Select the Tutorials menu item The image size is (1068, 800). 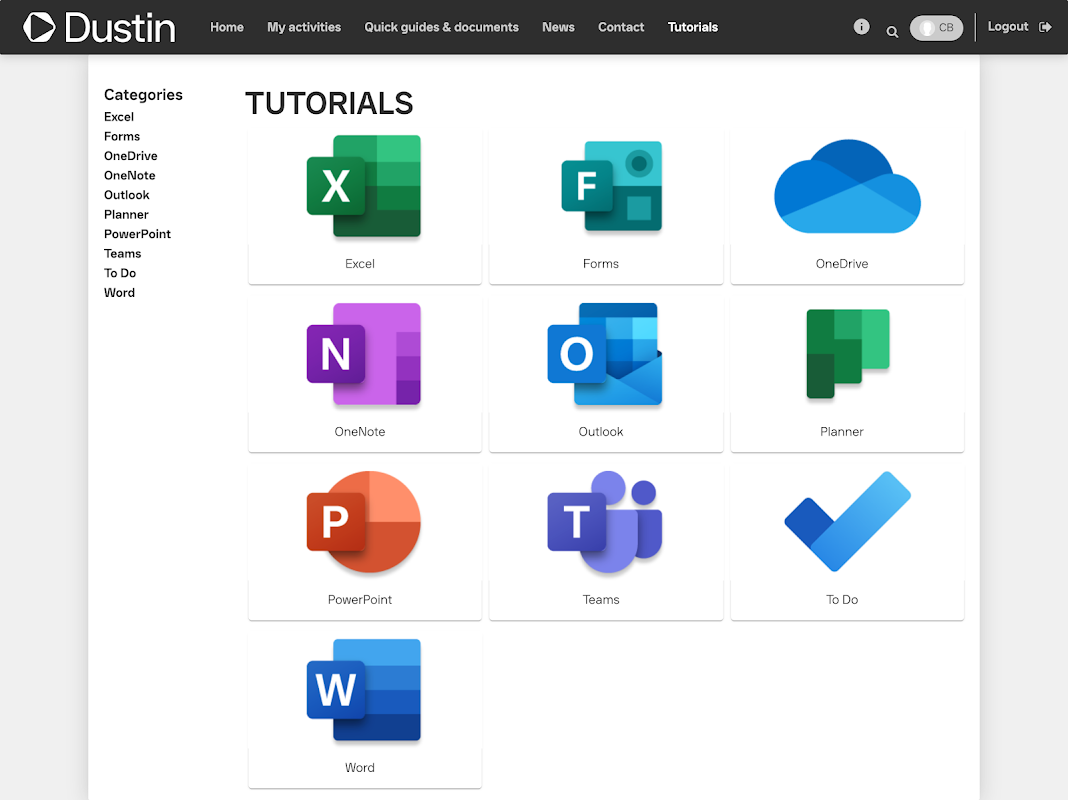pos(693,27)
